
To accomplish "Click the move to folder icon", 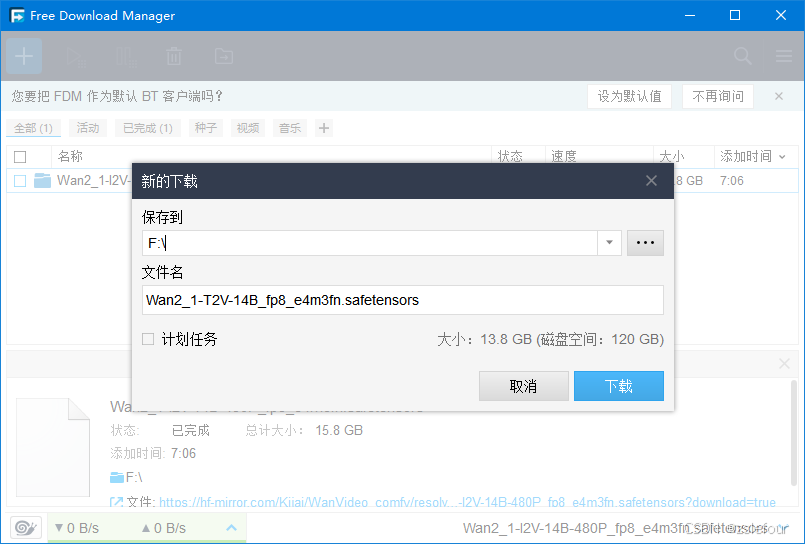I will point(223,56).
